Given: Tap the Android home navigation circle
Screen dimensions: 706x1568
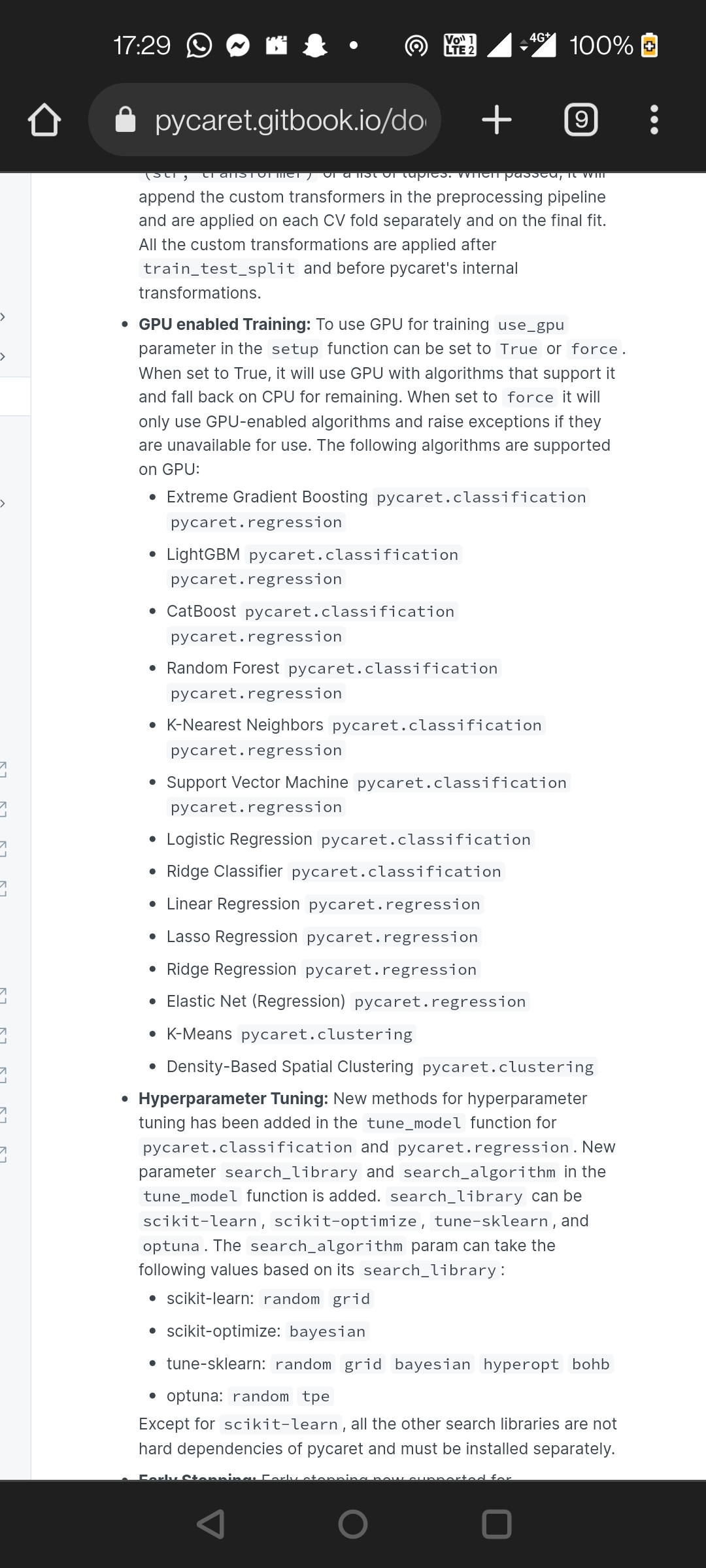Looking at the screenshot, I should click(x=353, y=1524).
